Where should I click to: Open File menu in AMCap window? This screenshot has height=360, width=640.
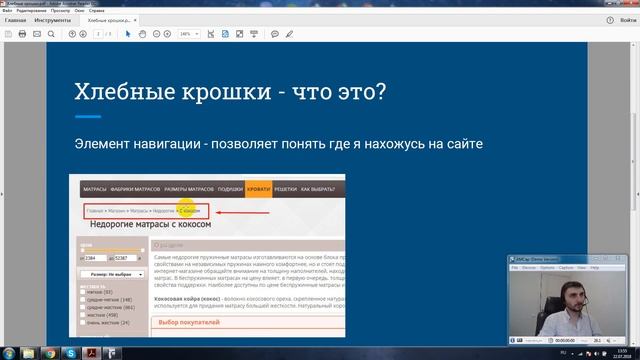[x=515, y=268]
